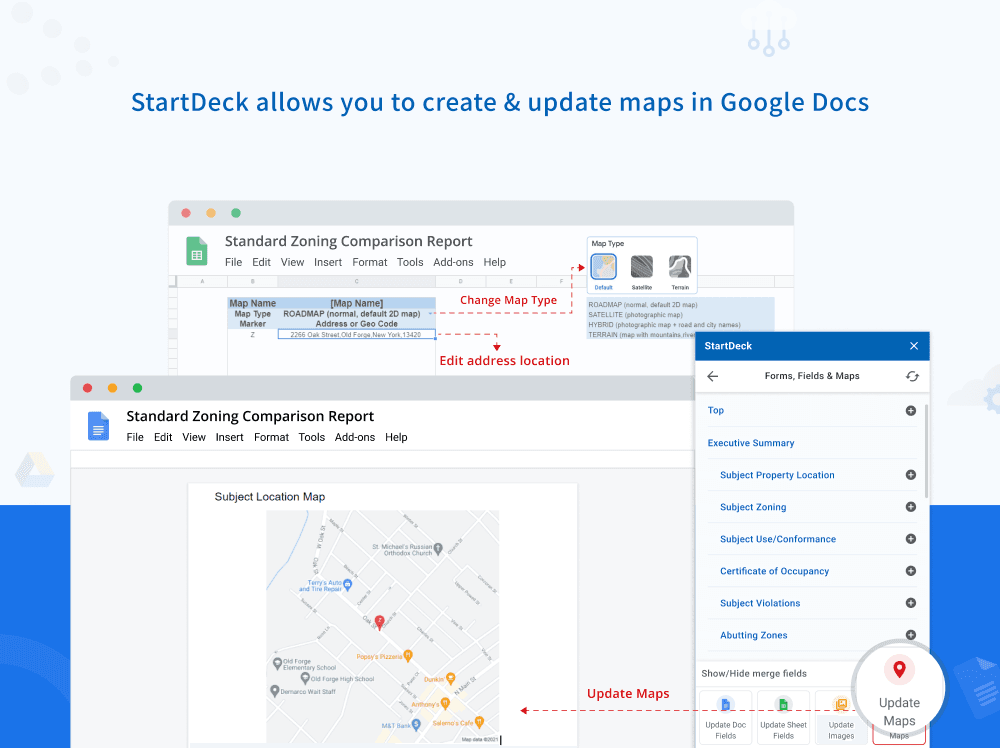Viewport: 1000px width, 748px height.
Task: Open Edit menu in the Docs window
Action: pos(163,437)
